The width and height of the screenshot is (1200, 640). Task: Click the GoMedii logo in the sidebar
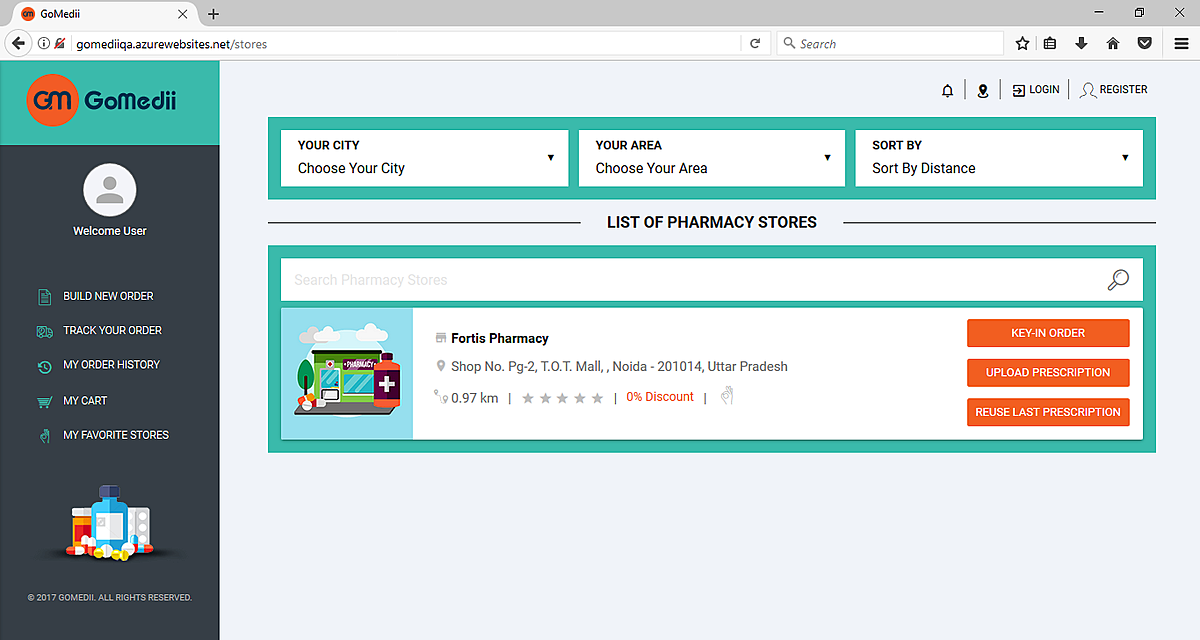(x=102, y=100)
